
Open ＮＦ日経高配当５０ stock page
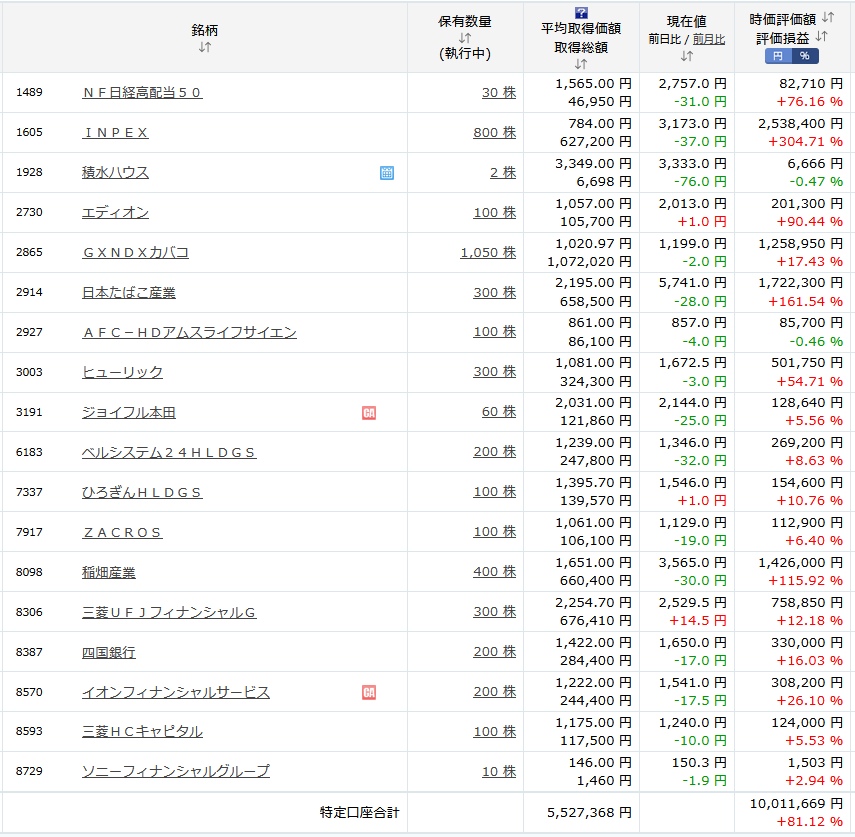pos(142,93)
